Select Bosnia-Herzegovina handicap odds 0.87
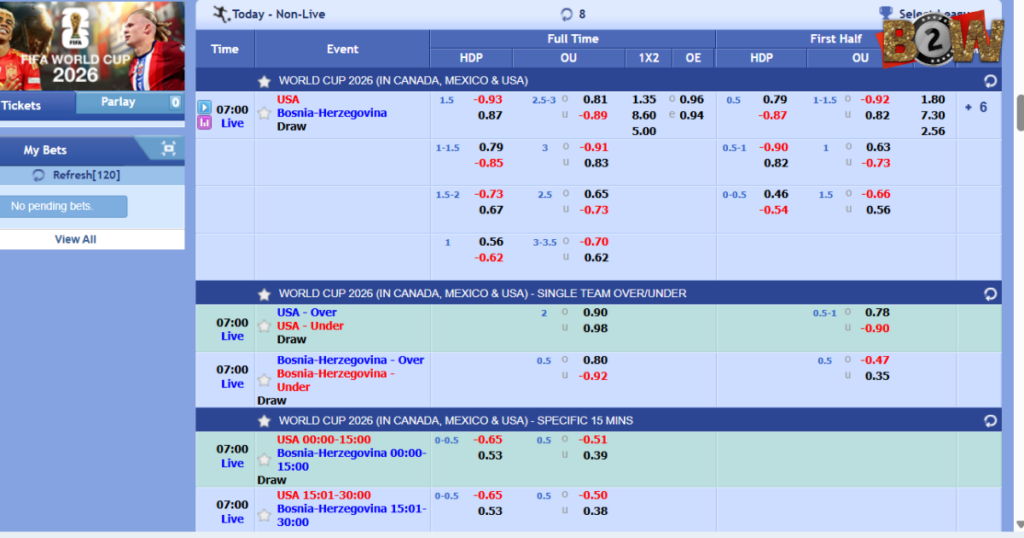1024x538 pixels. 490,116
